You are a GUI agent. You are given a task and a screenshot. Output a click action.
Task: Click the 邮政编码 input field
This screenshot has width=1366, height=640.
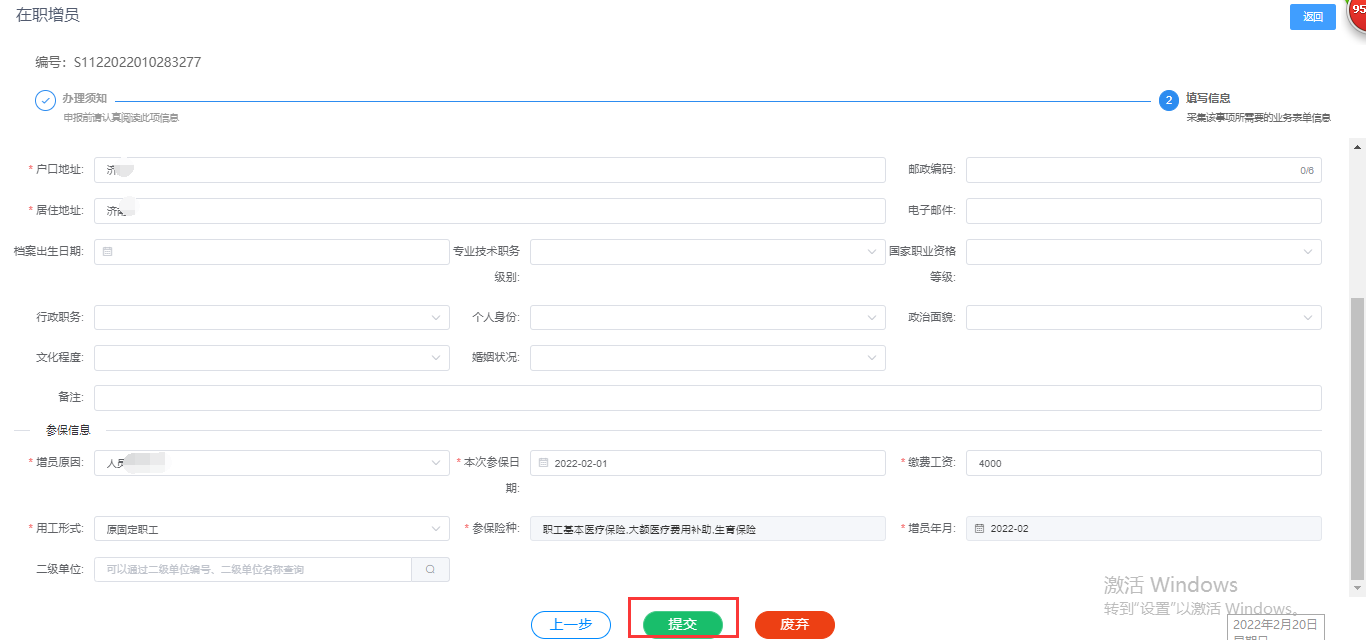[x=1143, y=170]
